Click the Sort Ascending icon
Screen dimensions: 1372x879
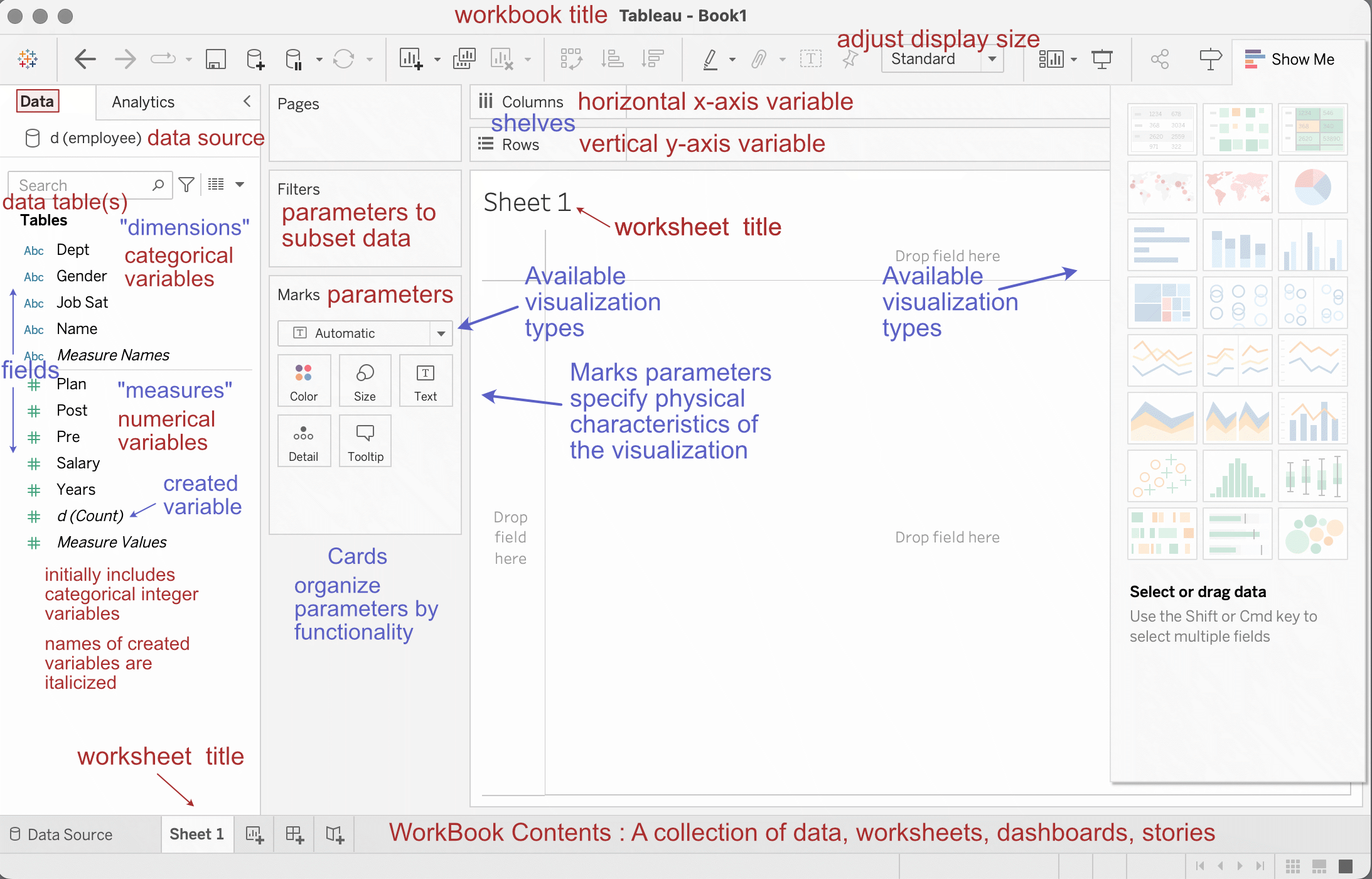(612, 60)
